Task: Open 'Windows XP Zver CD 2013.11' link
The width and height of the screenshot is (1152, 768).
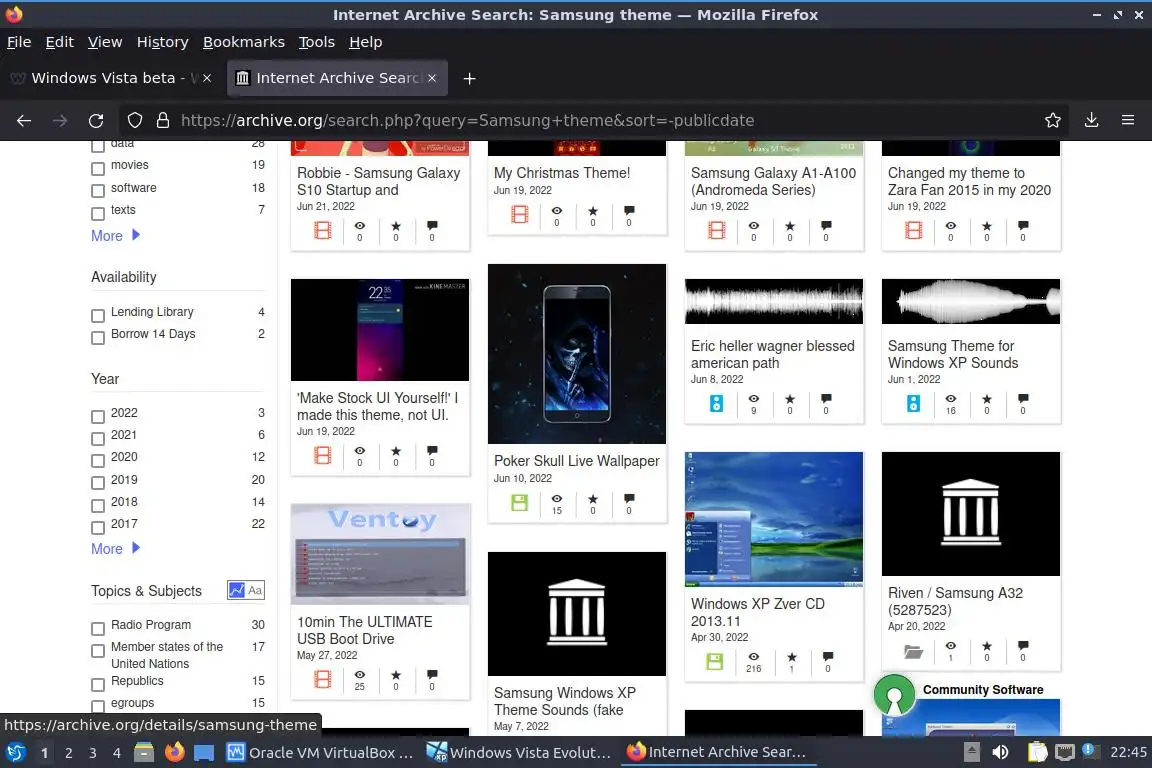Action: (x=757, y=612)
